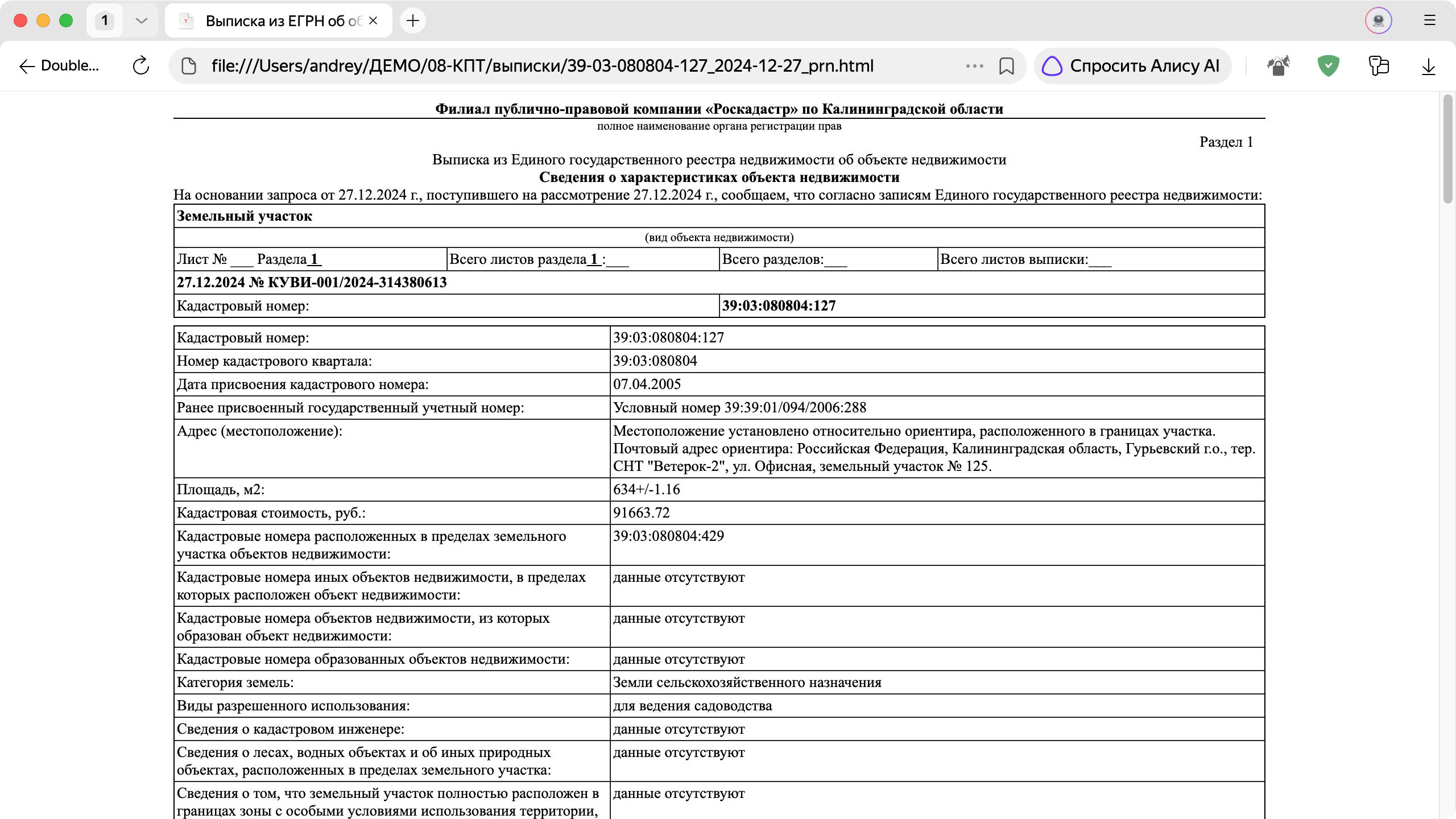The image size is (1456, 819).
Task: Open the extensions lock-and-spray icon
Action: [1278, 66]
